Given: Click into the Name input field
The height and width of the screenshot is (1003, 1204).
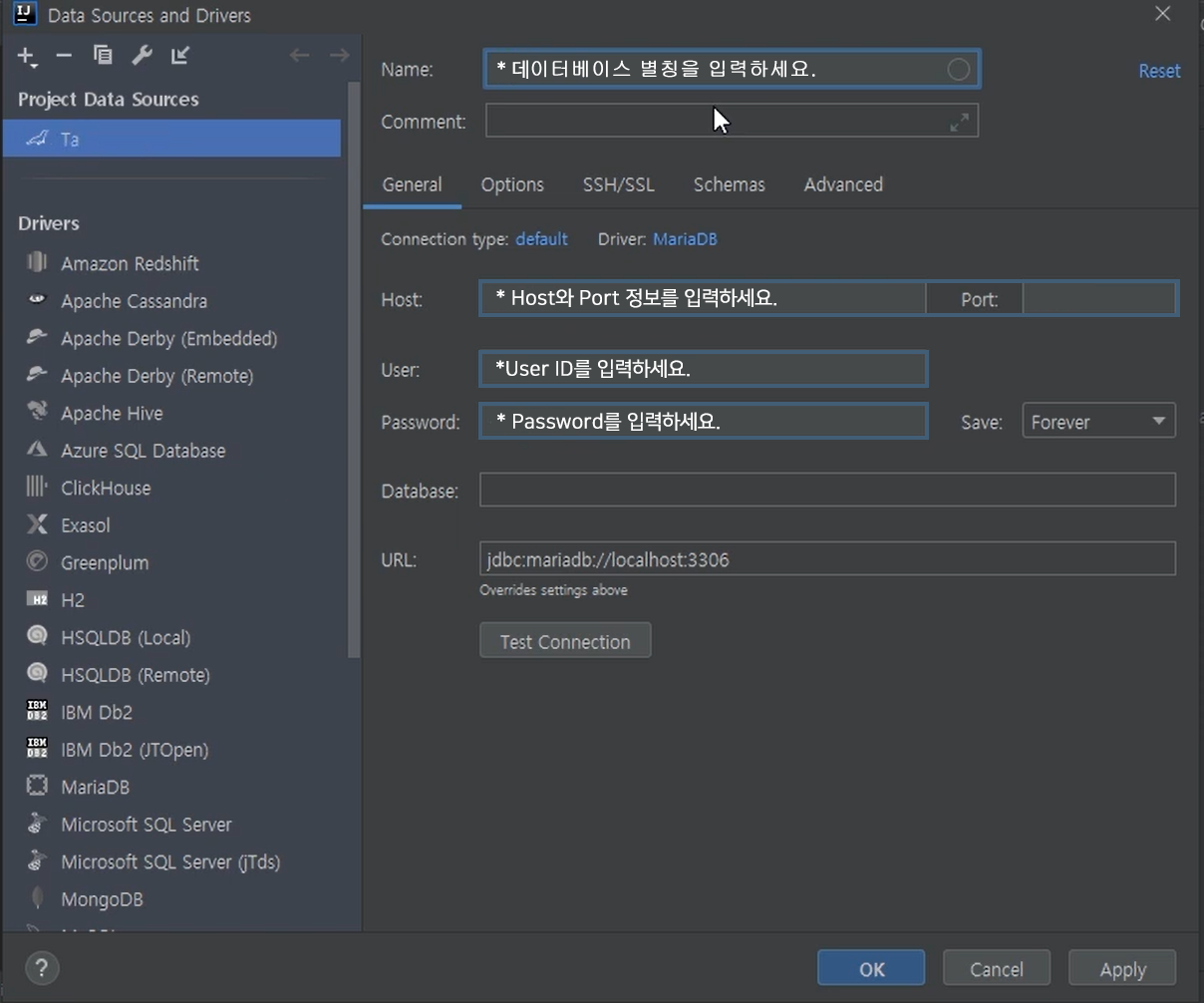Looking at the screenshot, I should pyautogui.click(x=732, y=69).
